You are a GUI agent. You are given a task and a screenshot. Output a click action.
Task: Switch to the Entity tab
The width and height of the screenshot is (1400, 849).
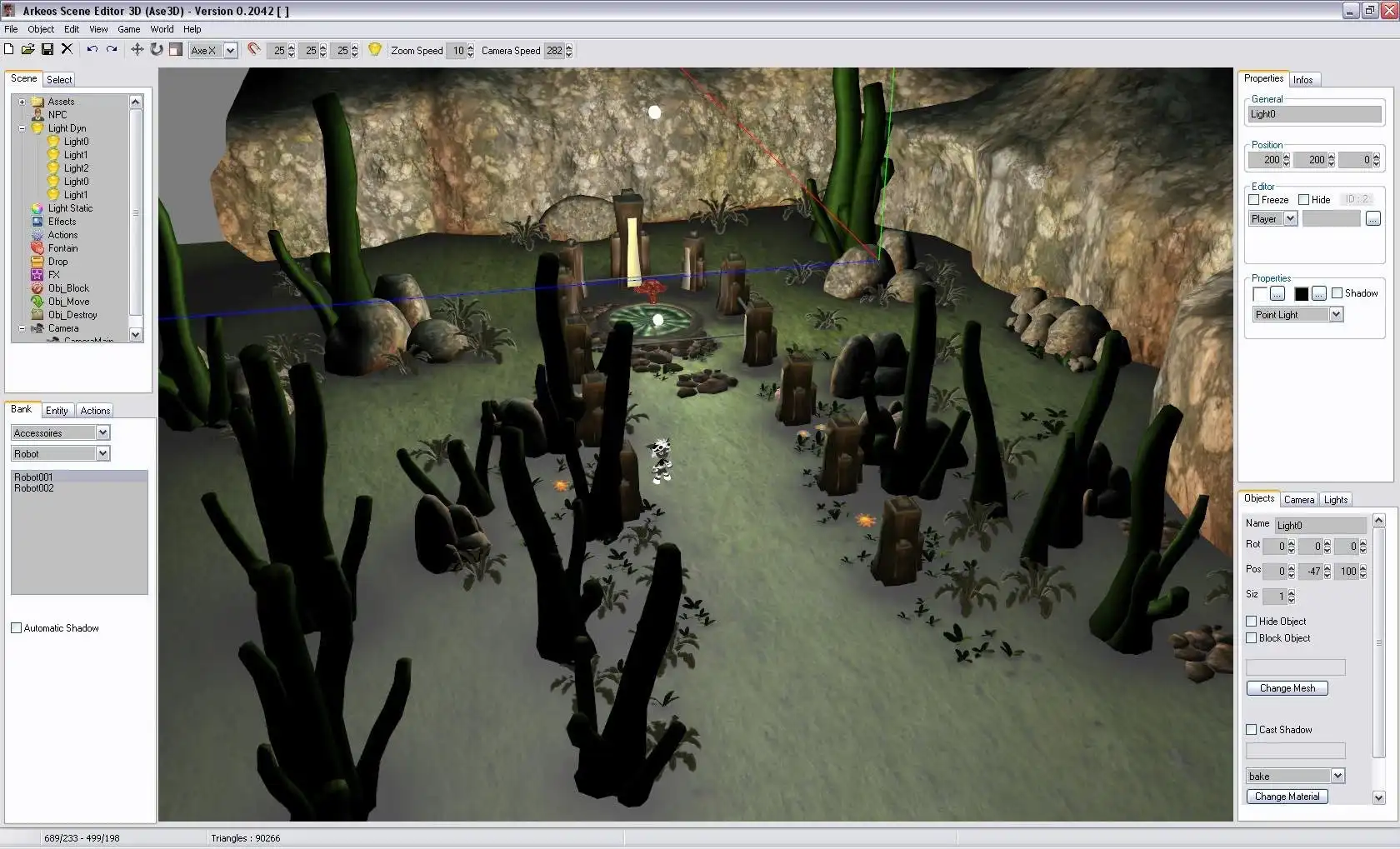click(57, 411)
